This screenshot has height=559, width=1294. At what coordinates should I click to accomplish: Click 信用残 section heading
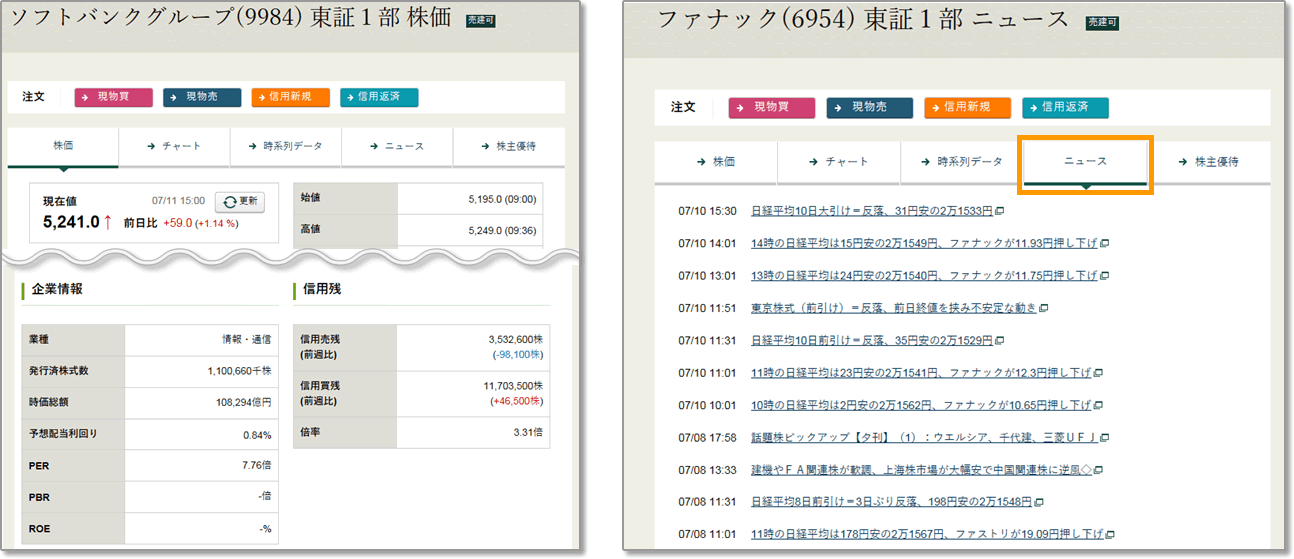point(322,289)
